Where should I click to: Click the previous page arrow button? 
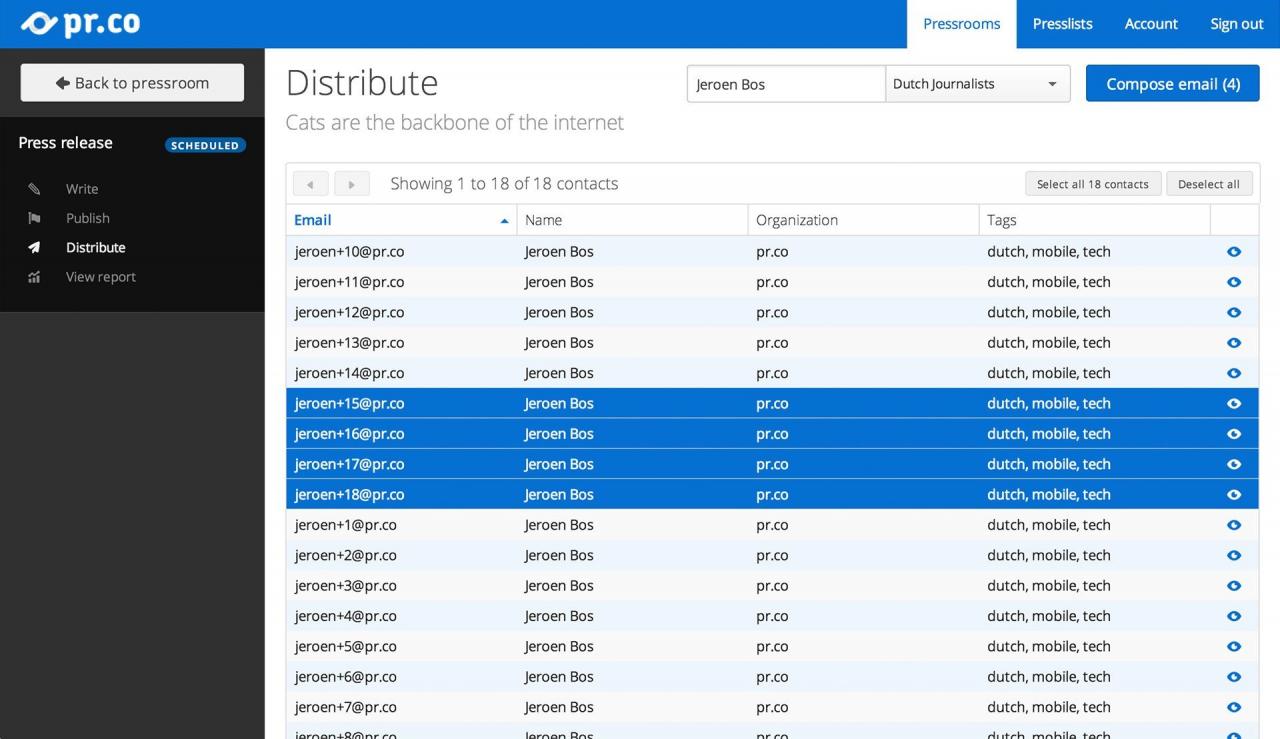click(x=310, y=184)
